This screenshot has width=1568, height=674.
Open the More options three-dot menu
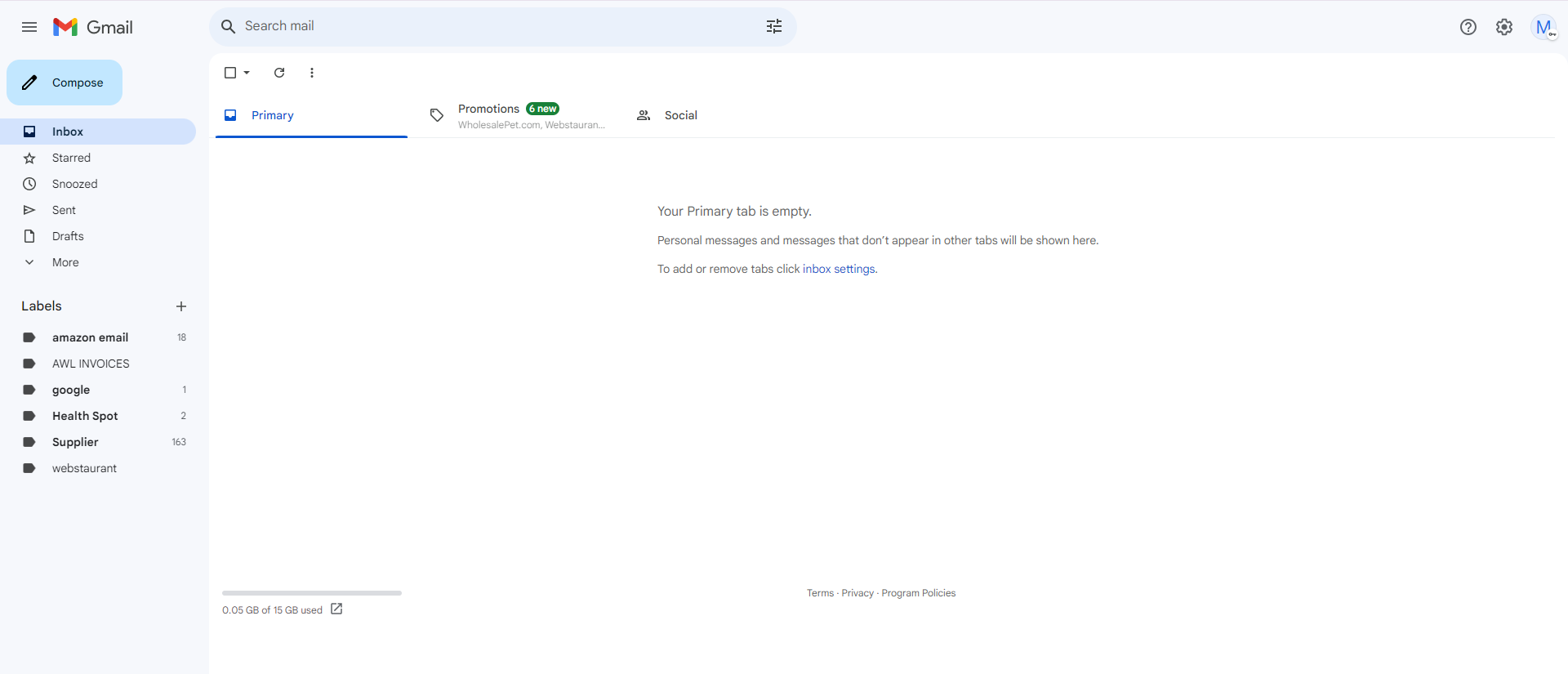(312, 73)
